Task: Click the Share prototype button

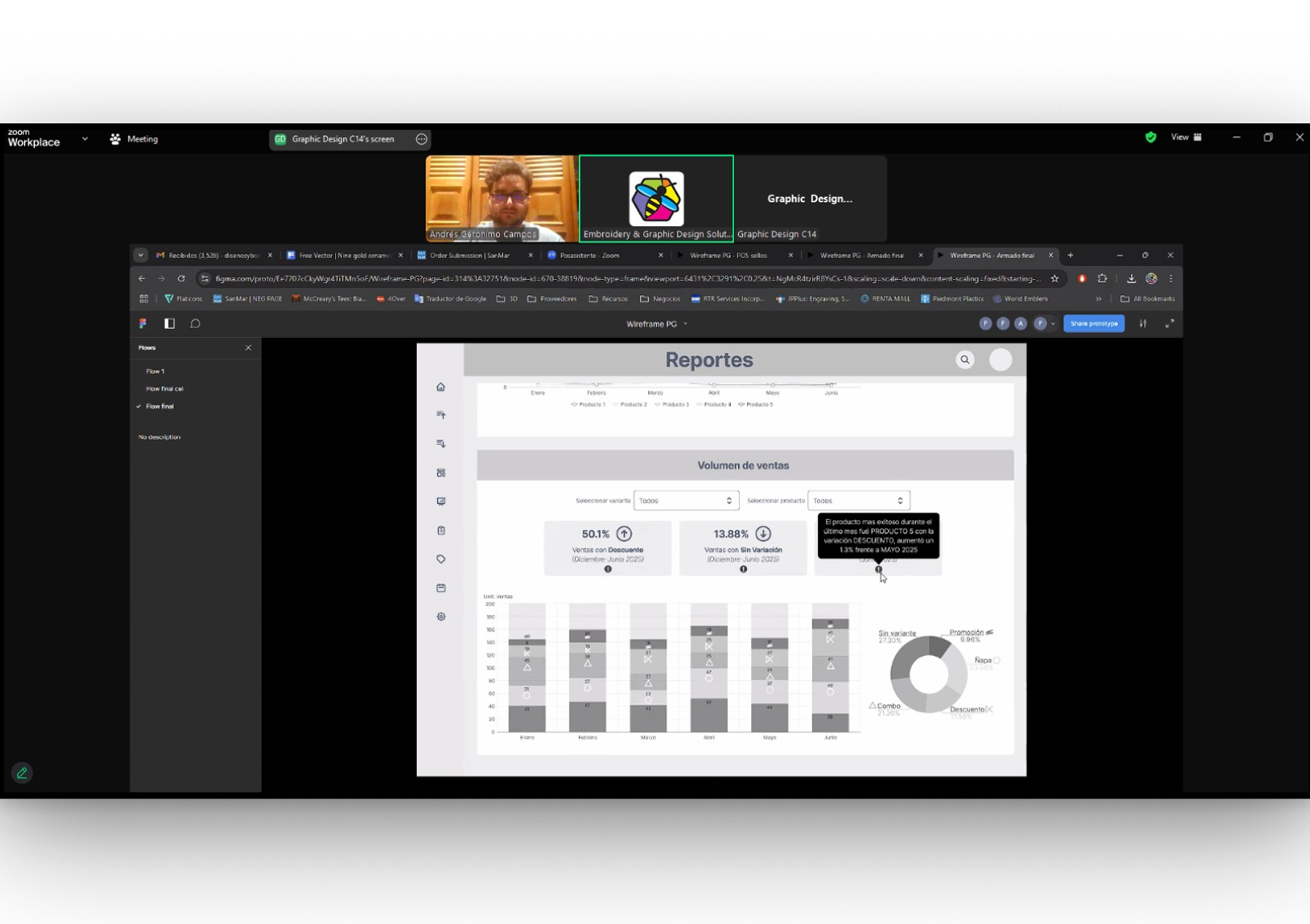Action: point(1093,323)
